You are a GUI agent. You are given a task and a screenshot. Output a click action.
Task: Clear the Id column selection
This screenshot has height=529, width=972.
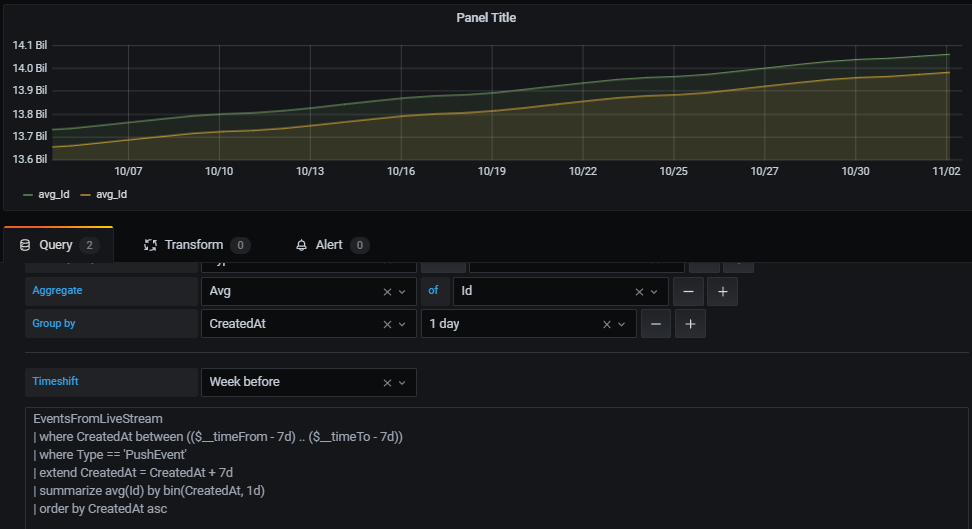pos(639,292)
